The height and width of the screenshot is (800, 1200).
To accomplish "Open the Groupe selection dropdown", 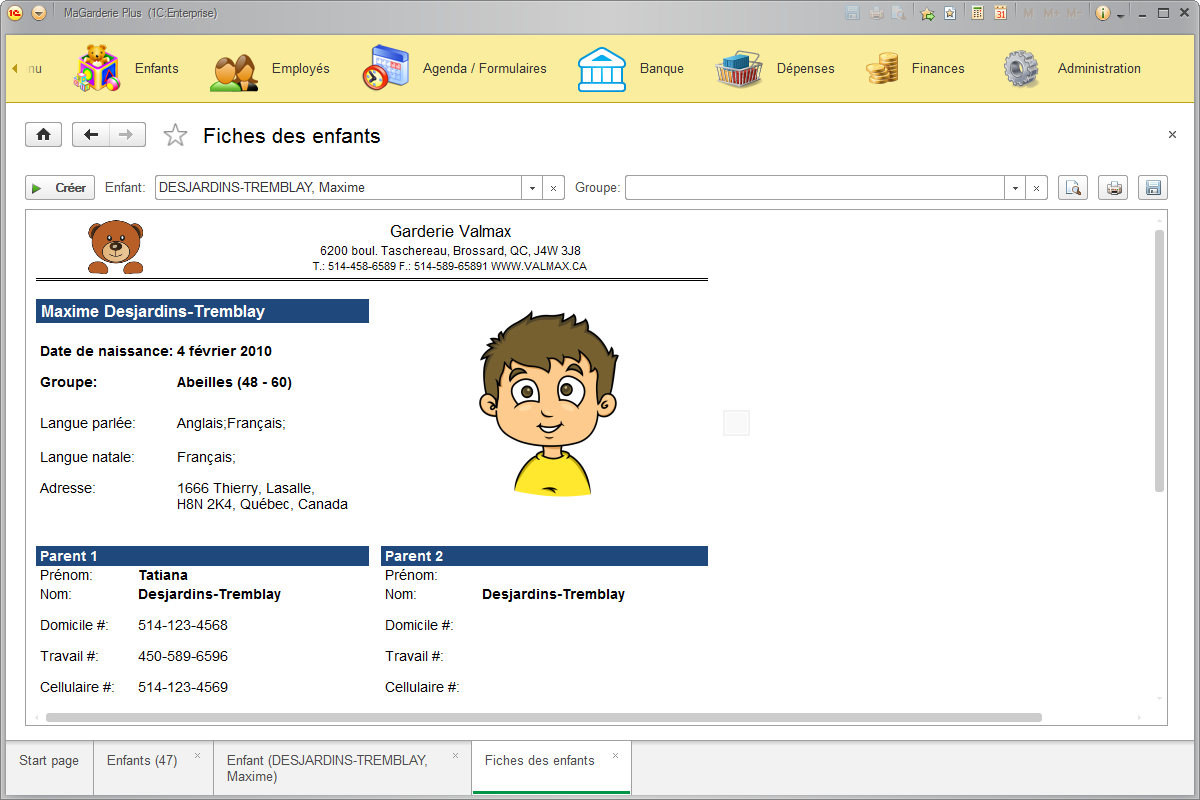I will pos(1014,187).
